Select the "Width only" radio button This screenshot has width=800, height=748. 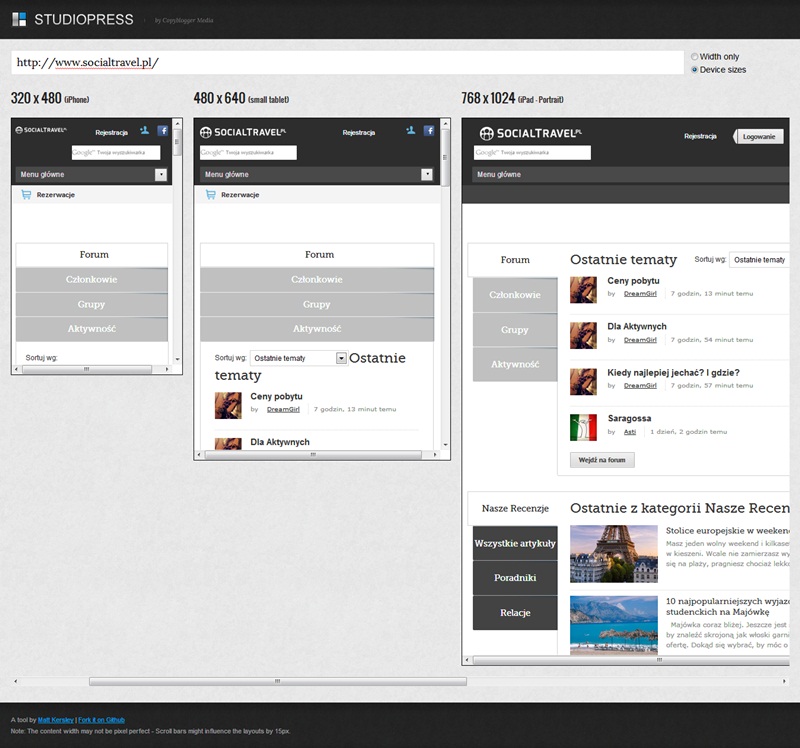695,57
